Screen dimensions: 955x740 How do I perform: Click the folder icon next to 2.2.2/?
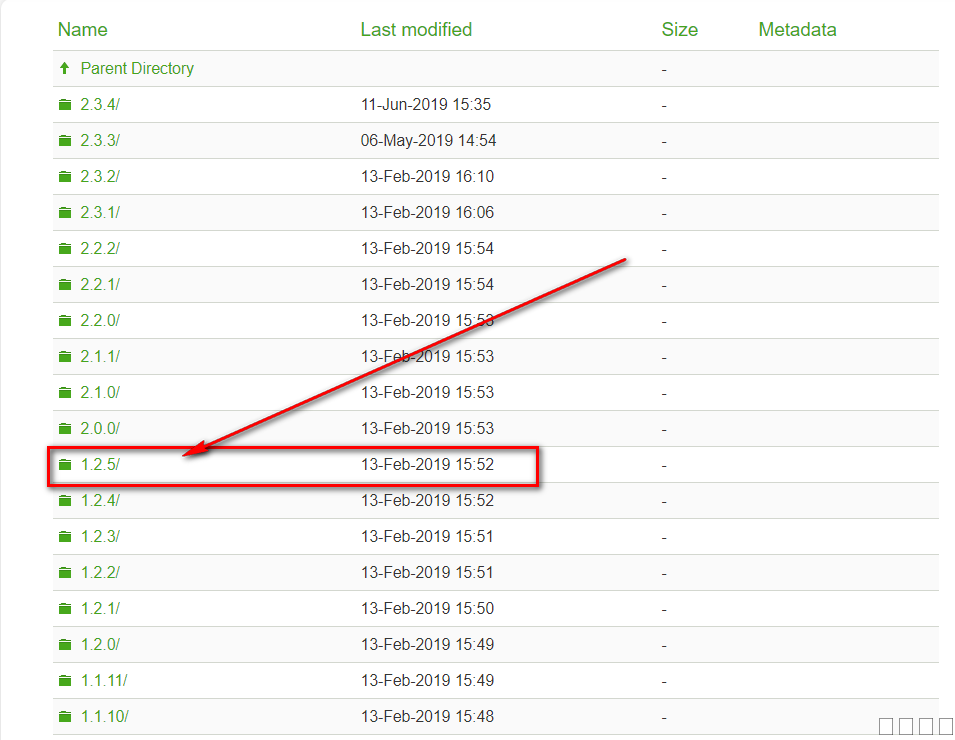(x=65, y=249)
